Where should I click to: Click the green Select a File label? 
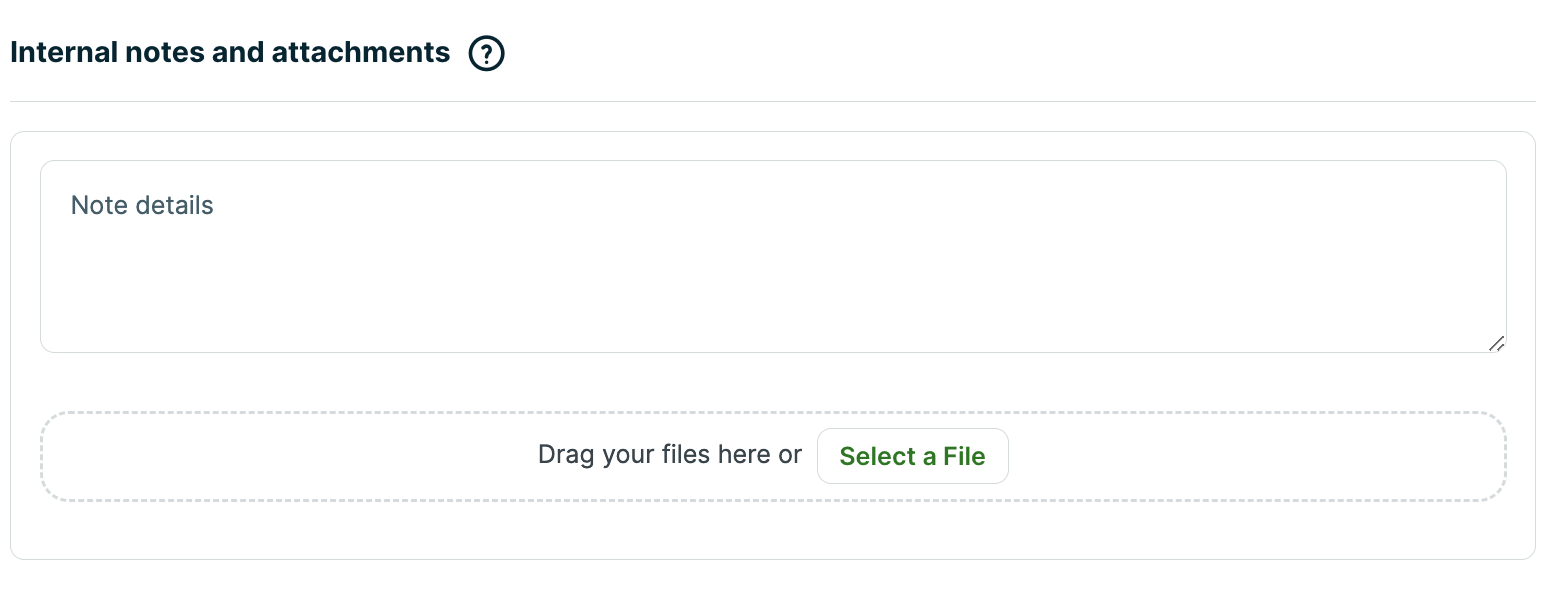(x=912, y=456)
